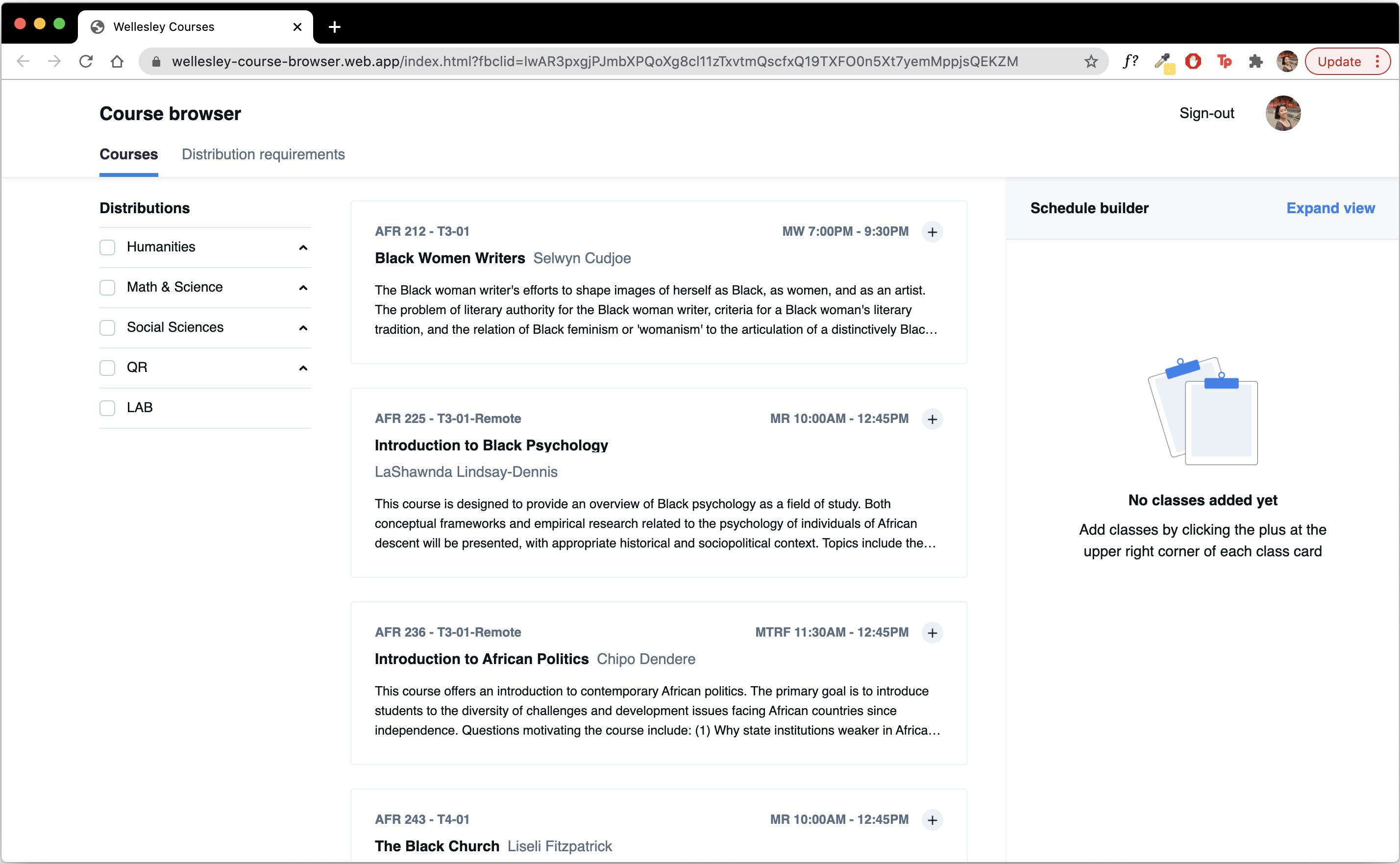The height and width of the screenshot is (864, 1400).
Task: Collapse the Math & Science section chevron
Action: (303, 288)
